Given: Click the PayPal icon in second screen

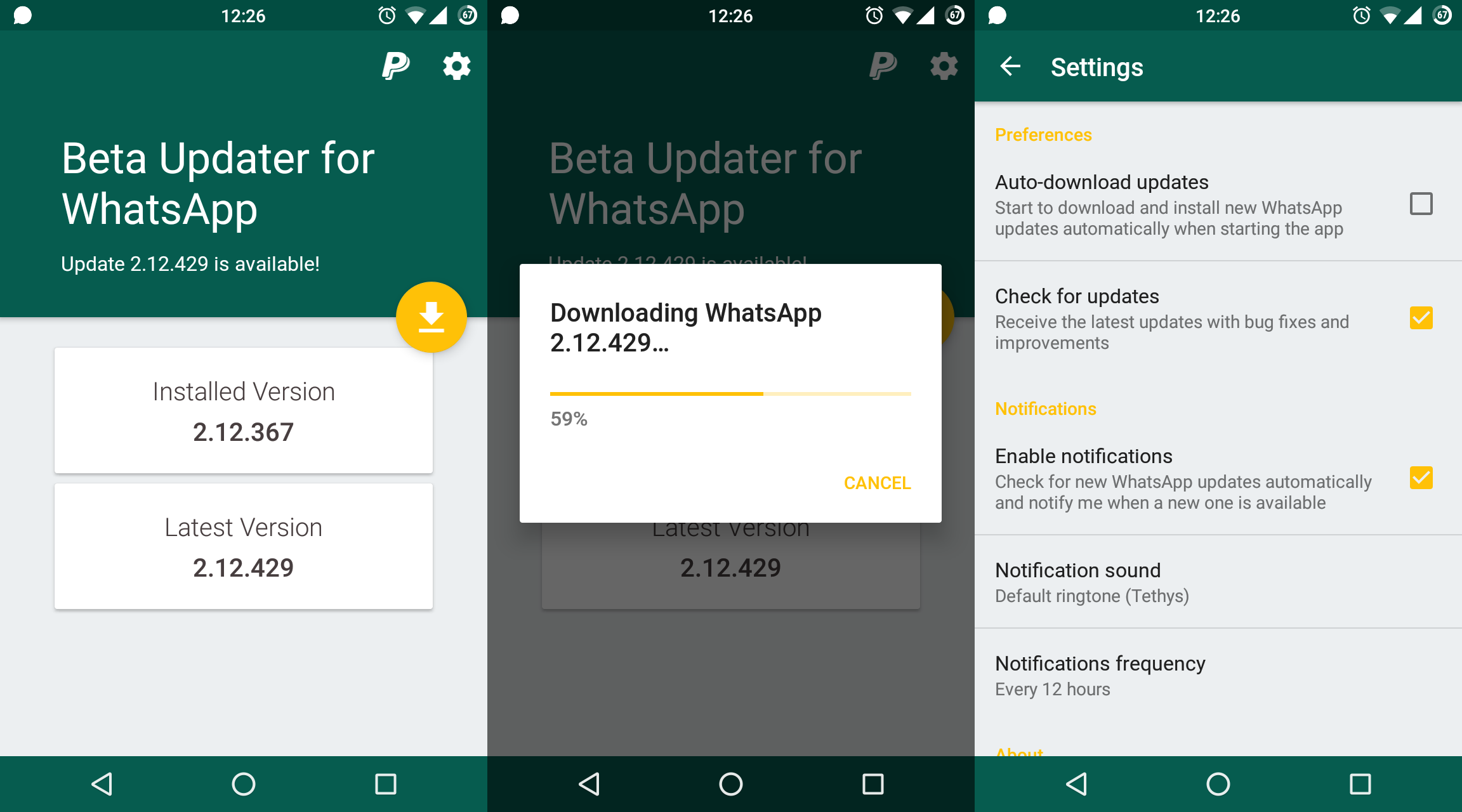Looking at the screenshot, I should [x=878, y=66].
